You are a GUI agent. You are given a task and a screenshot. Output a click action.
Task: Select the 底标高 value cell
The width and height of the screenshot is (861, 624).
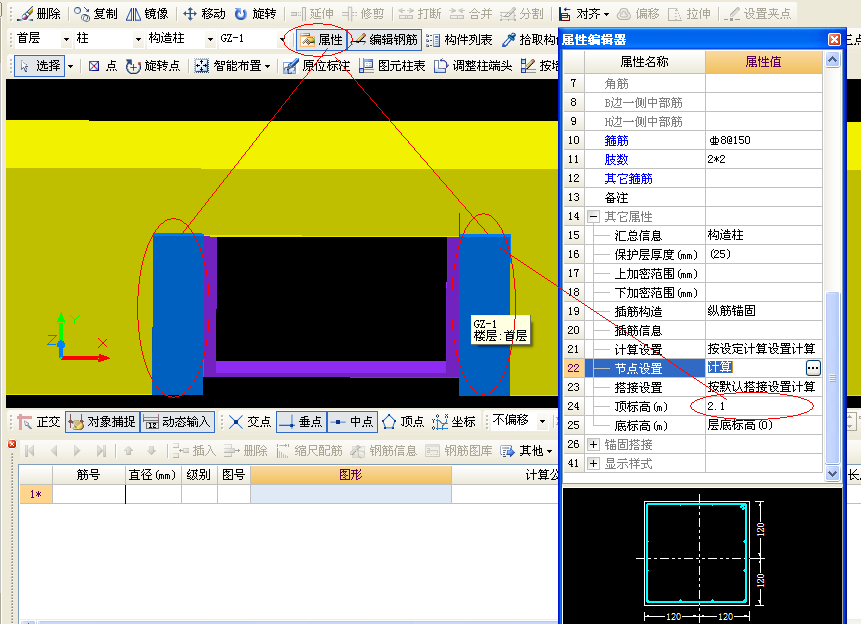(x=763, y=425)
